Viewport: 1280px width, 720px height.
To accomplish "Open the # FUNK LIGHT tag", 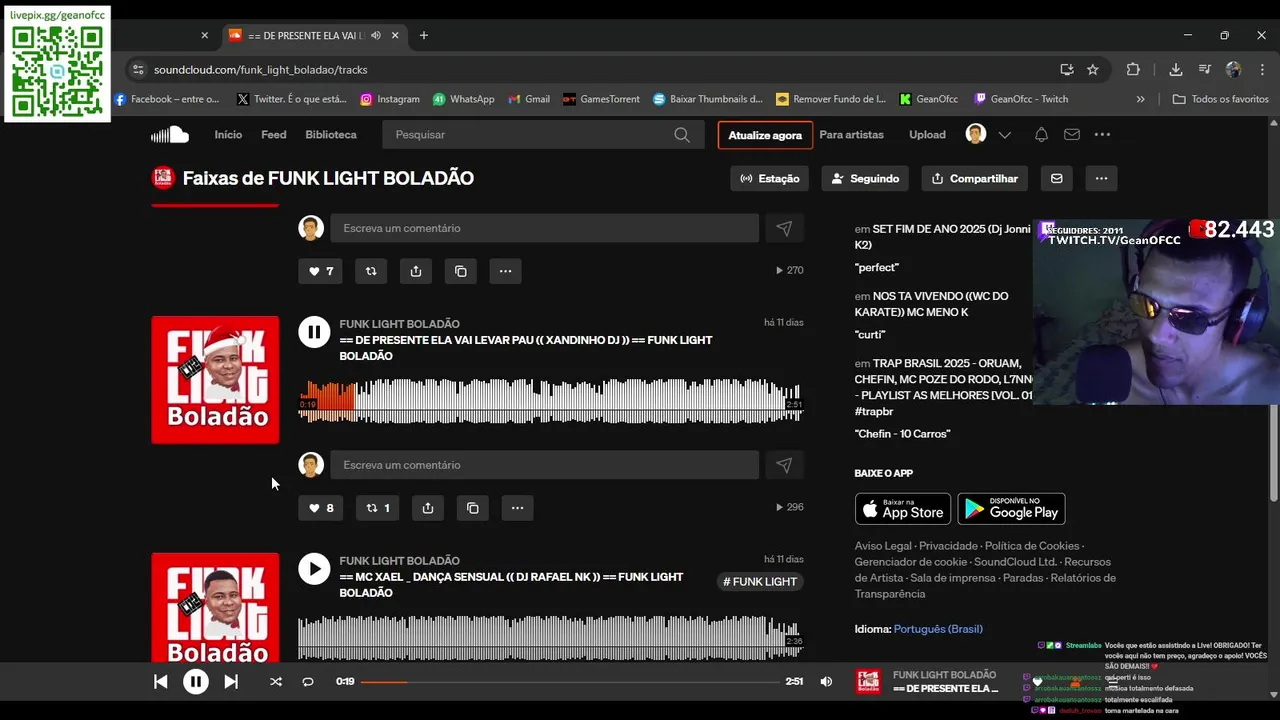I will [760, 582].
